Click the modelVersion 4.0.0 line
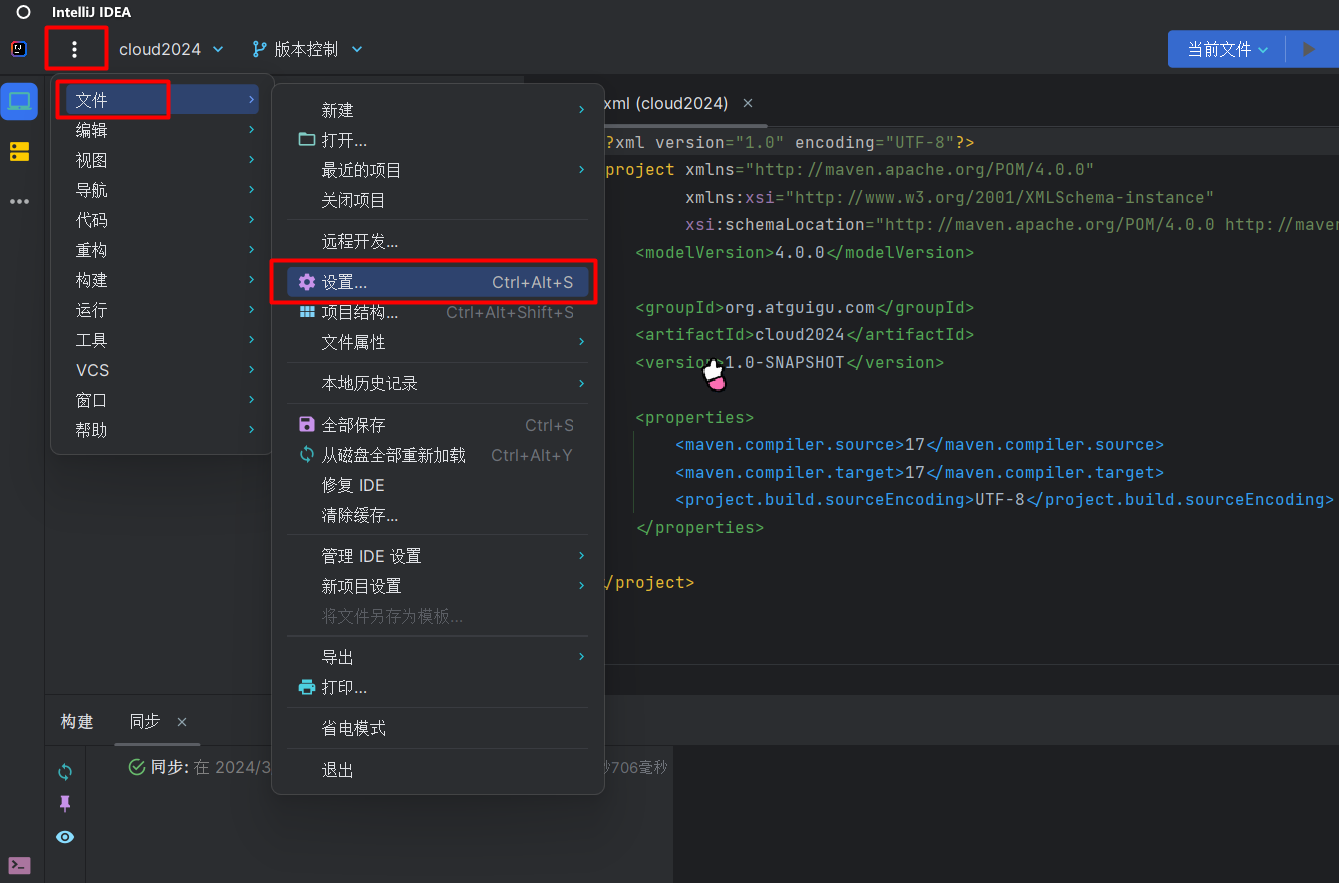 point(804,252)
